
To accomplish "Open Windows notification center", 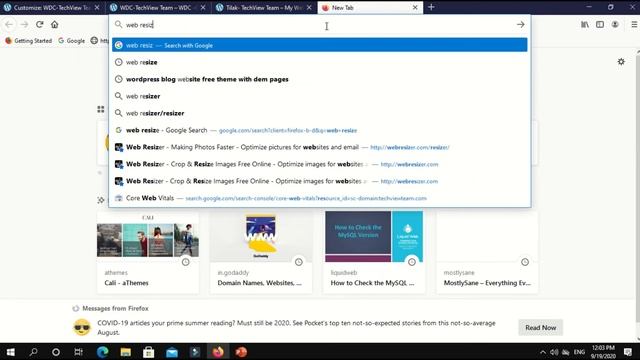I will pos(628,352).
